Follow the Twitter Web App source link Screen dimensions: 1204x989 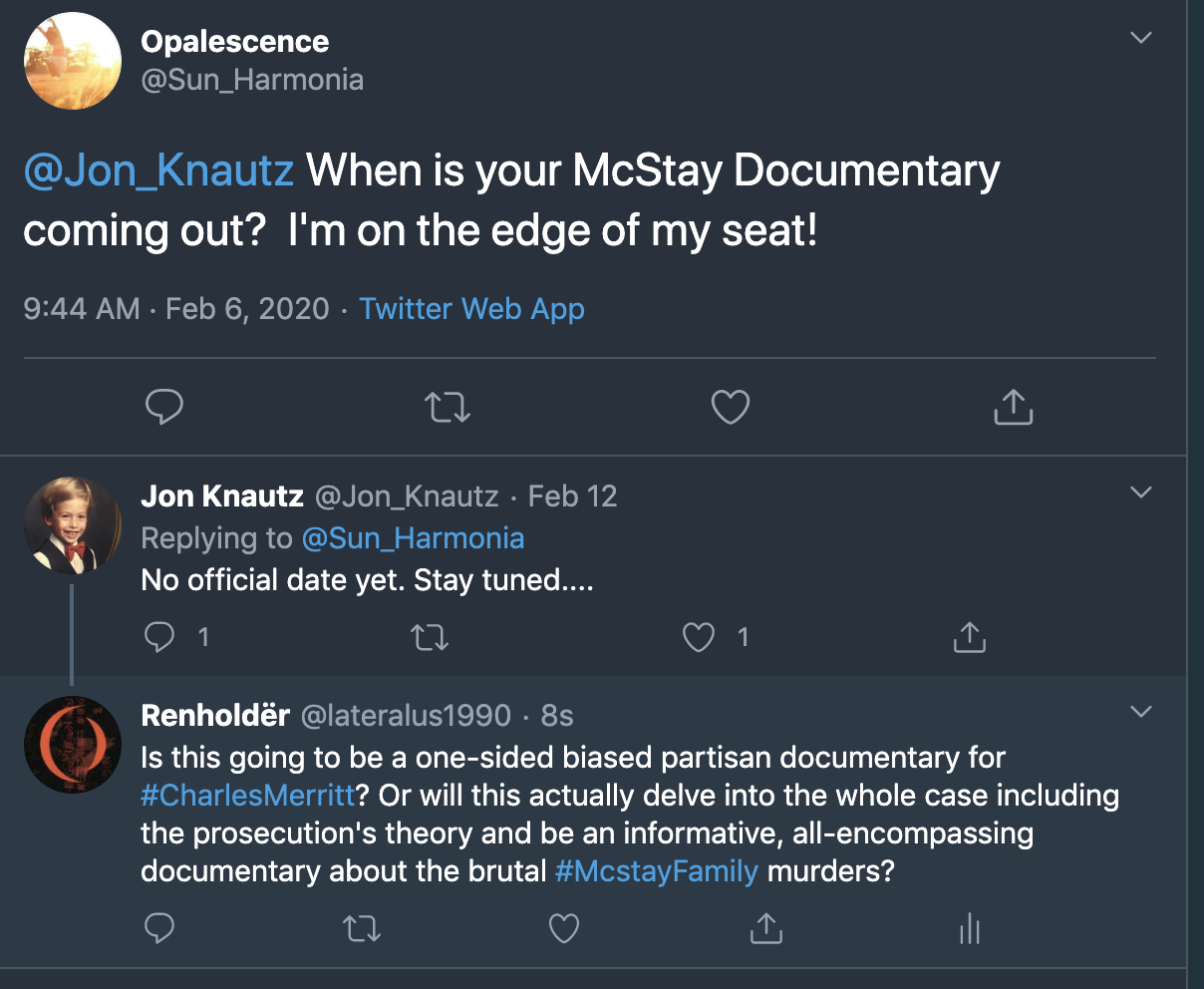[471, 309]
